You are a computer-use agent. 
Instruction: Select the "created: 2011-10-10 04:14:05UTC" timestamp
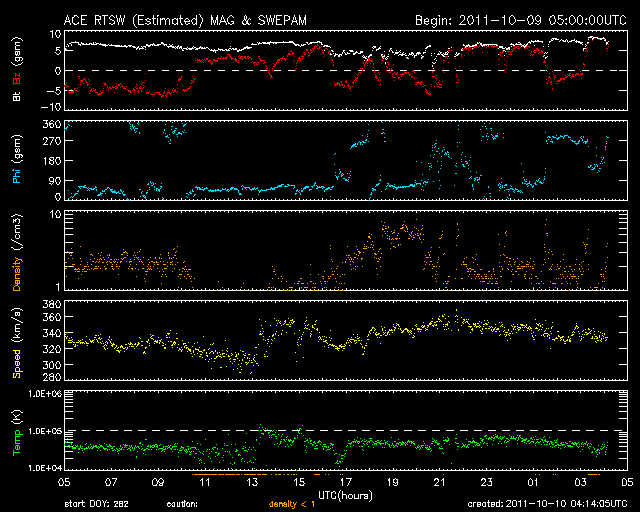(x=547, y=504)
